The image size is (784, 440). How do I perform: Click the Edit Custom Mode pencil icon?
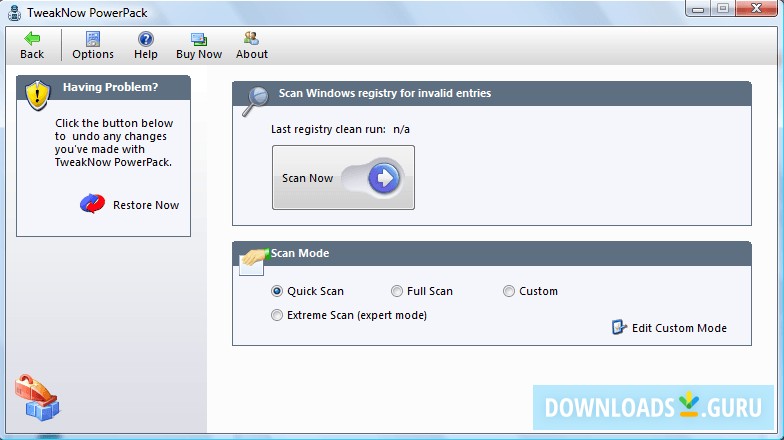[619, 327]
